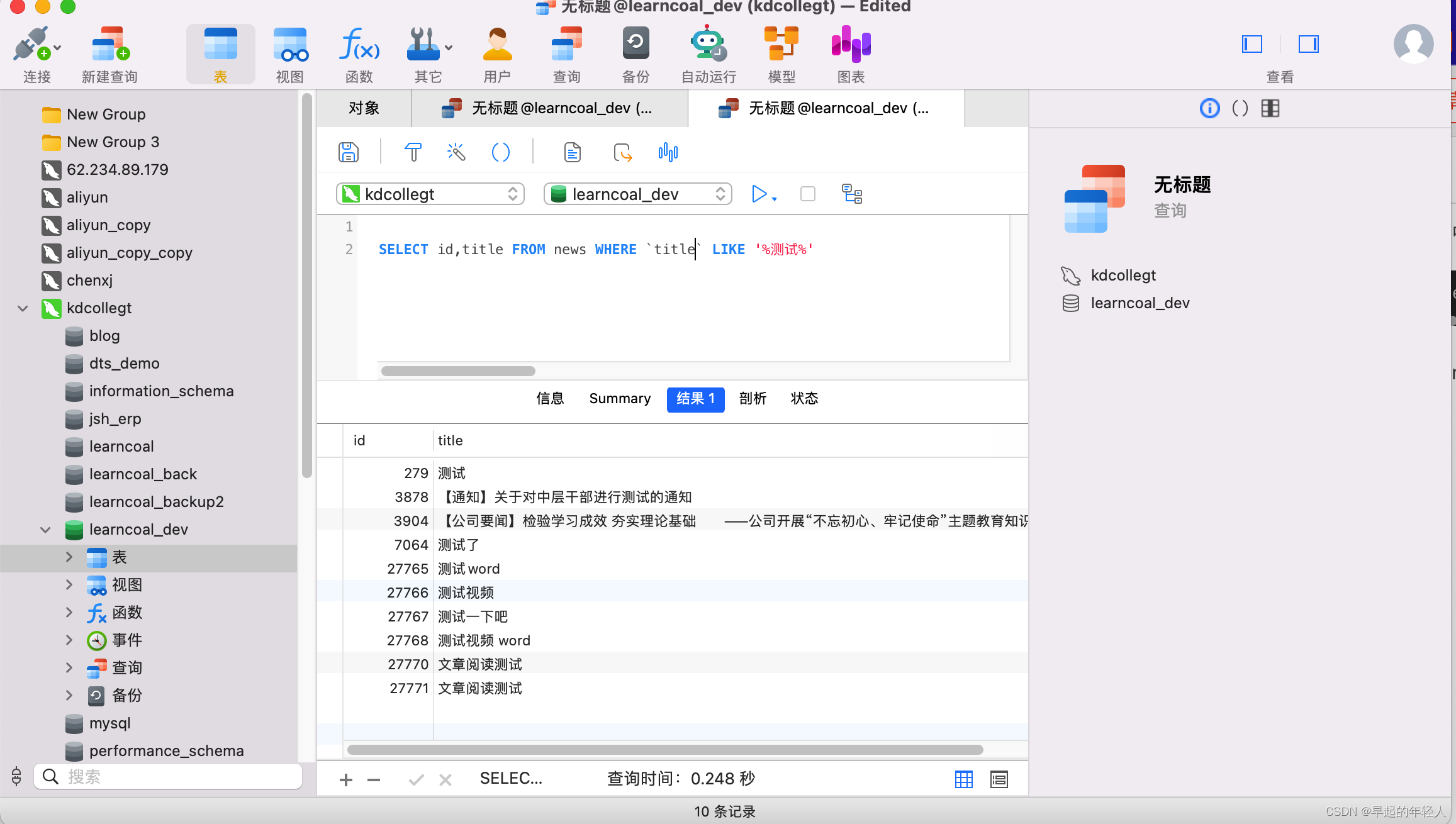The image size is (1456, 824).
Task: Run the query with the play button
Action: click(x=759, y=194)
